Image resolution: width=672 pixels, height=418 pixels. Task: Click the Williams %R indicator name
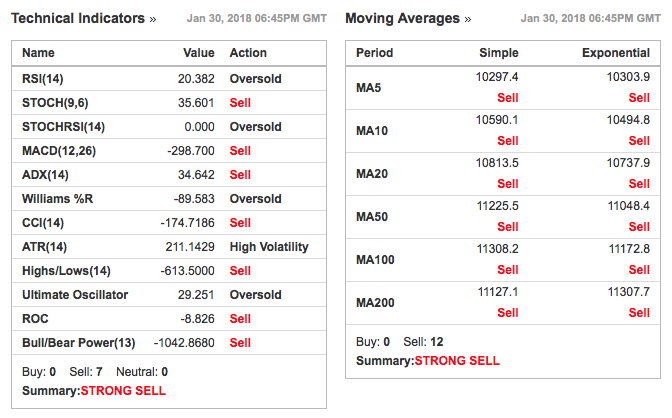pyautogui.click(x=59, y=198)
